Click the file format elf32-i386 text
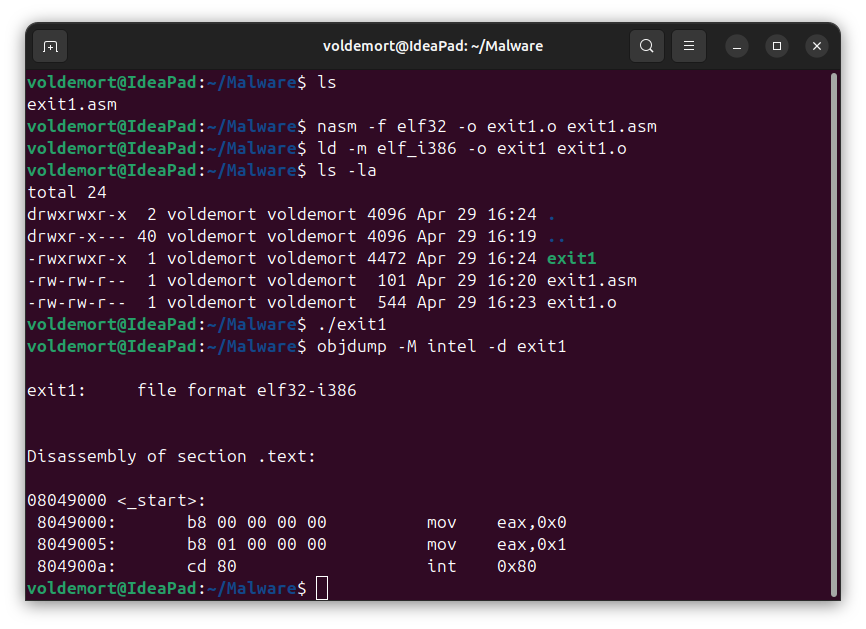 (x=247, y=390)
